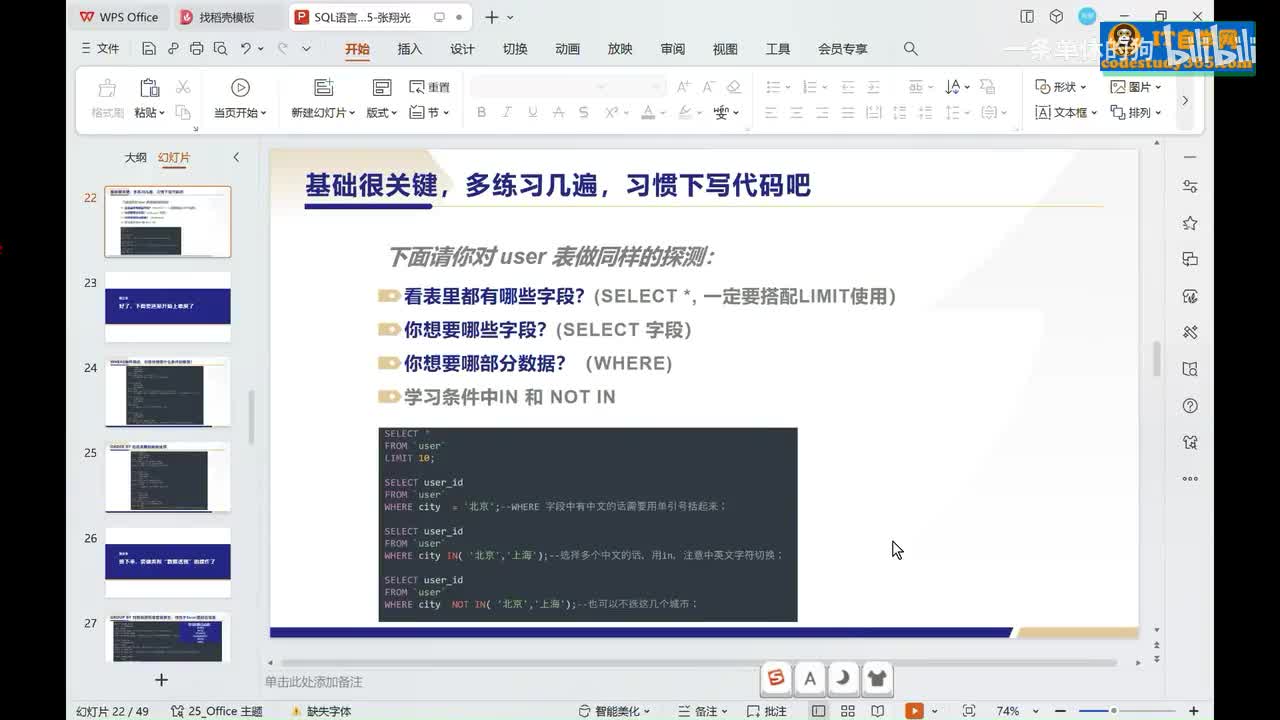
Task: Open the 排列 arrange dropdown
Action: [1136, 113]
